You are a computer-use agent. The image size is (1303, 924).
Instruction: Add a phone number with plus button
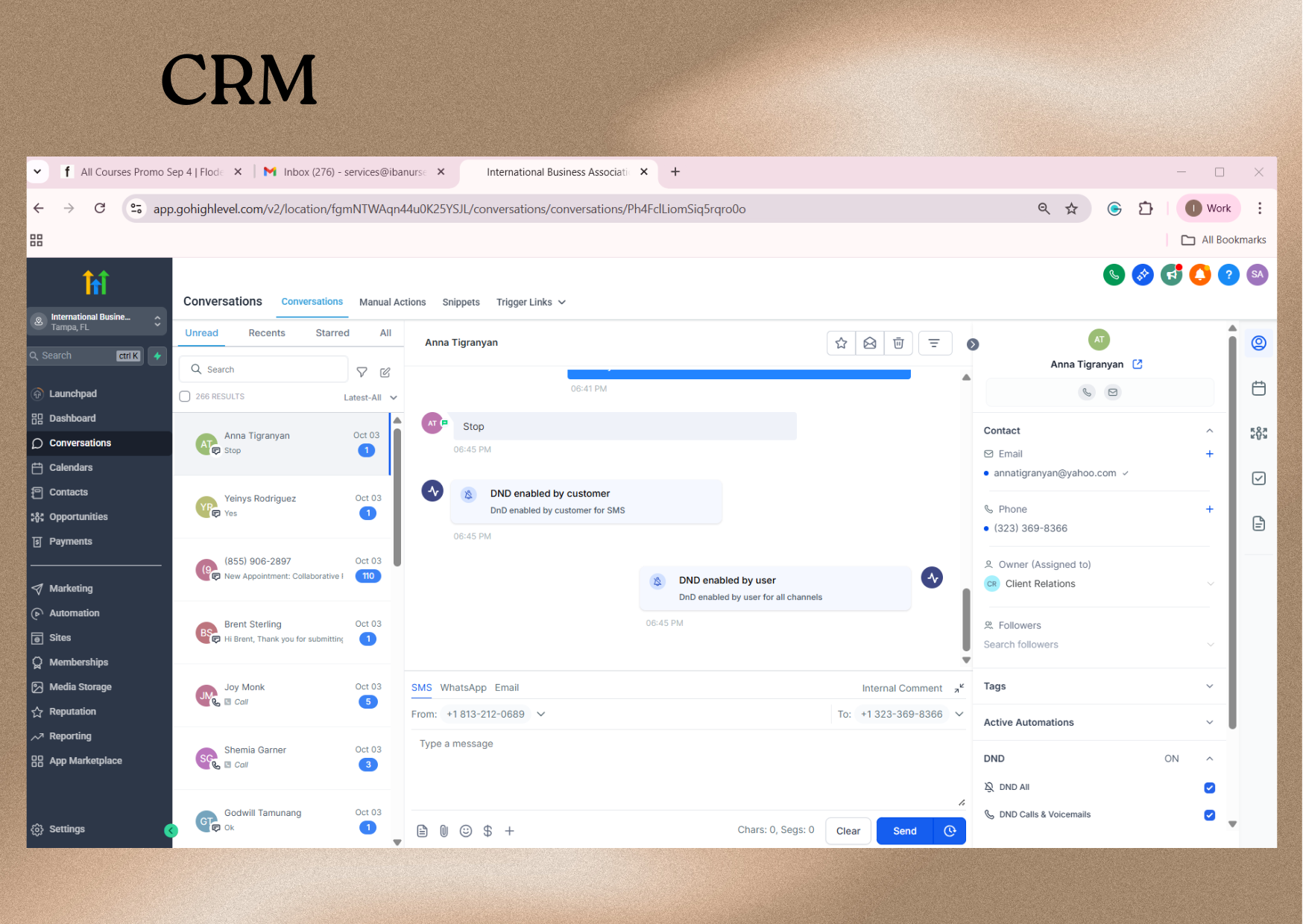point(1210,509)
